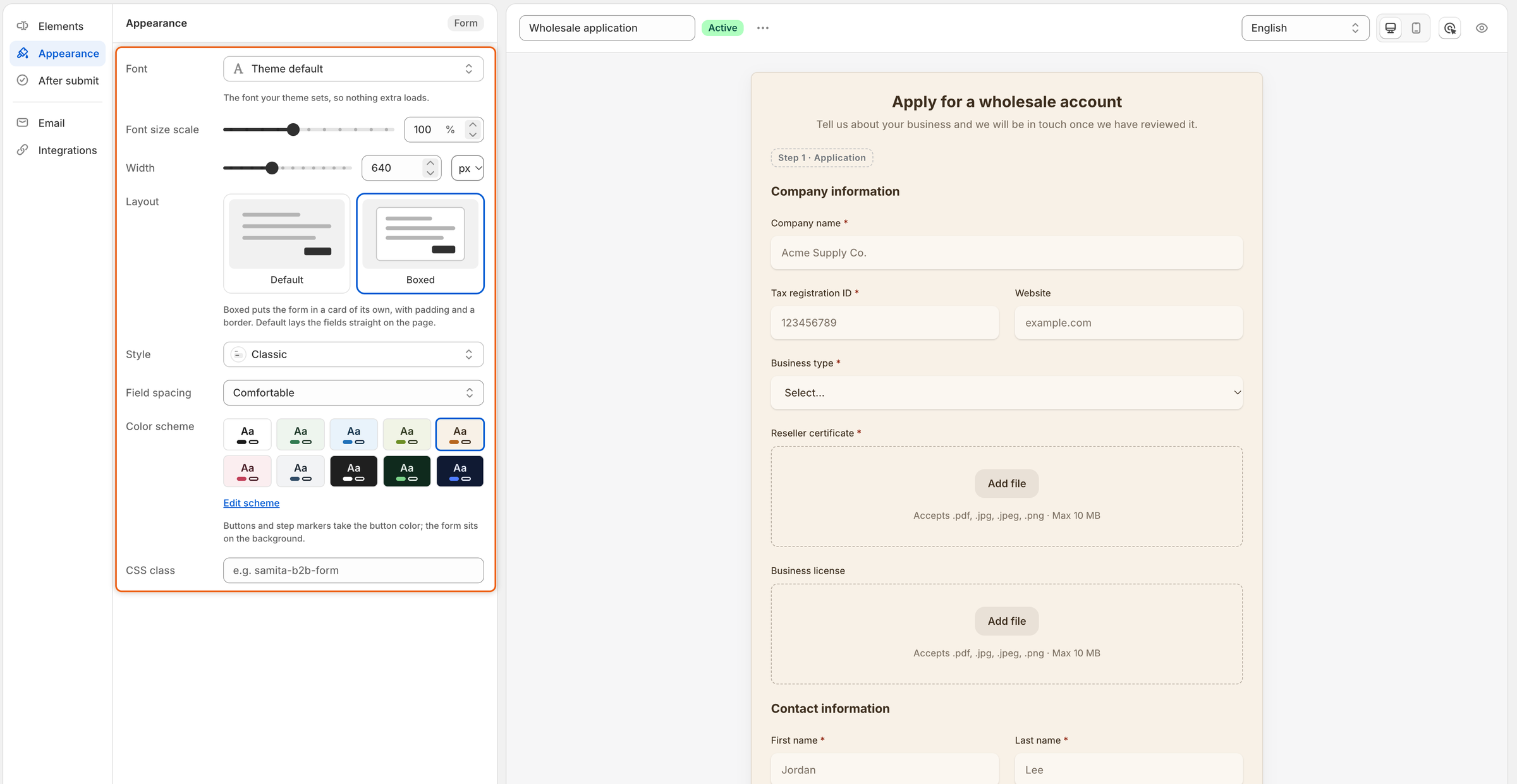Image resolution: width=1517 pixels, height=784 pixels.
Task: Open the three-dot more actions menu
Action: (763, 28)
